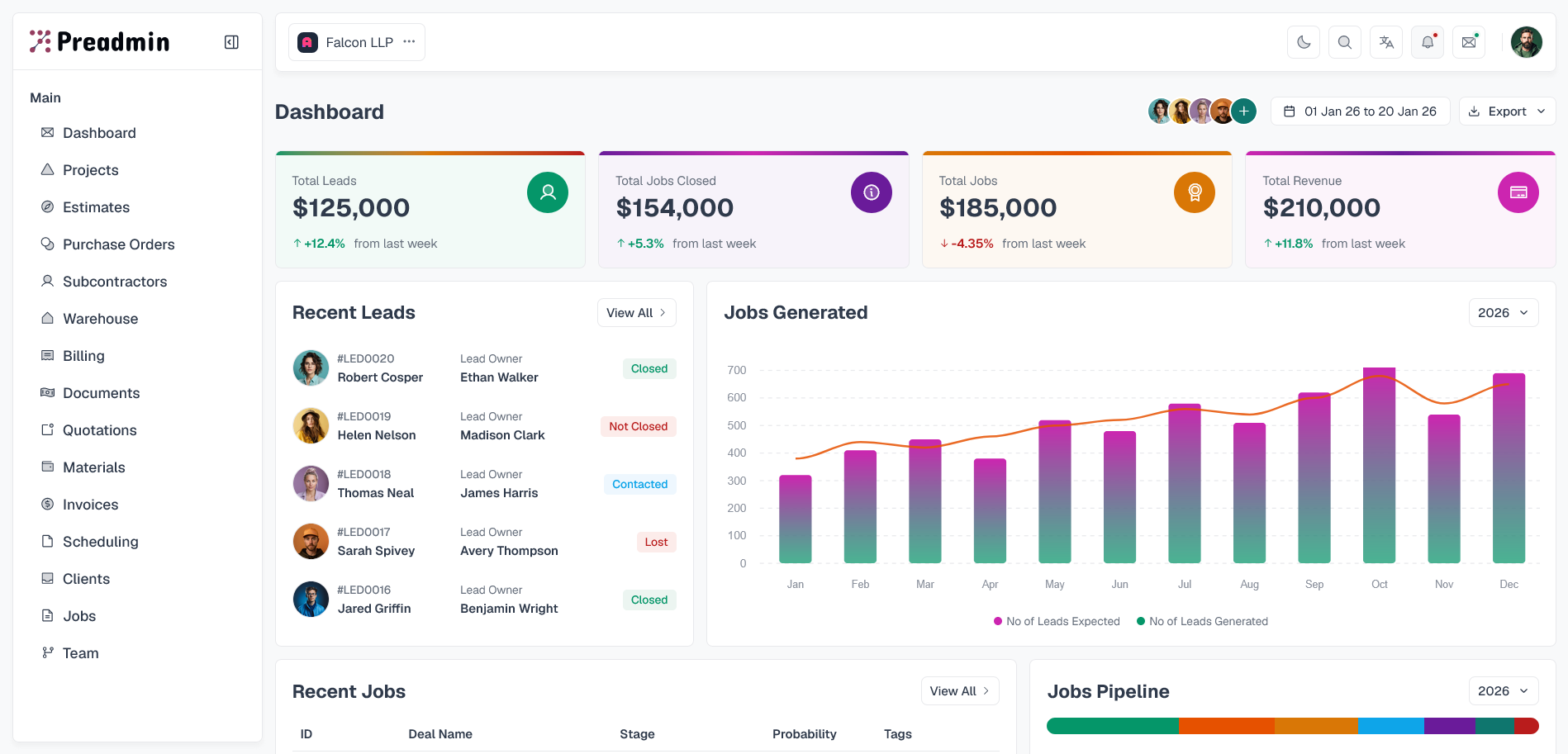Click the Documents sidebar icon
Image resolution: width=1568 pixels, height=754 pixels.
tap(48, 392)
